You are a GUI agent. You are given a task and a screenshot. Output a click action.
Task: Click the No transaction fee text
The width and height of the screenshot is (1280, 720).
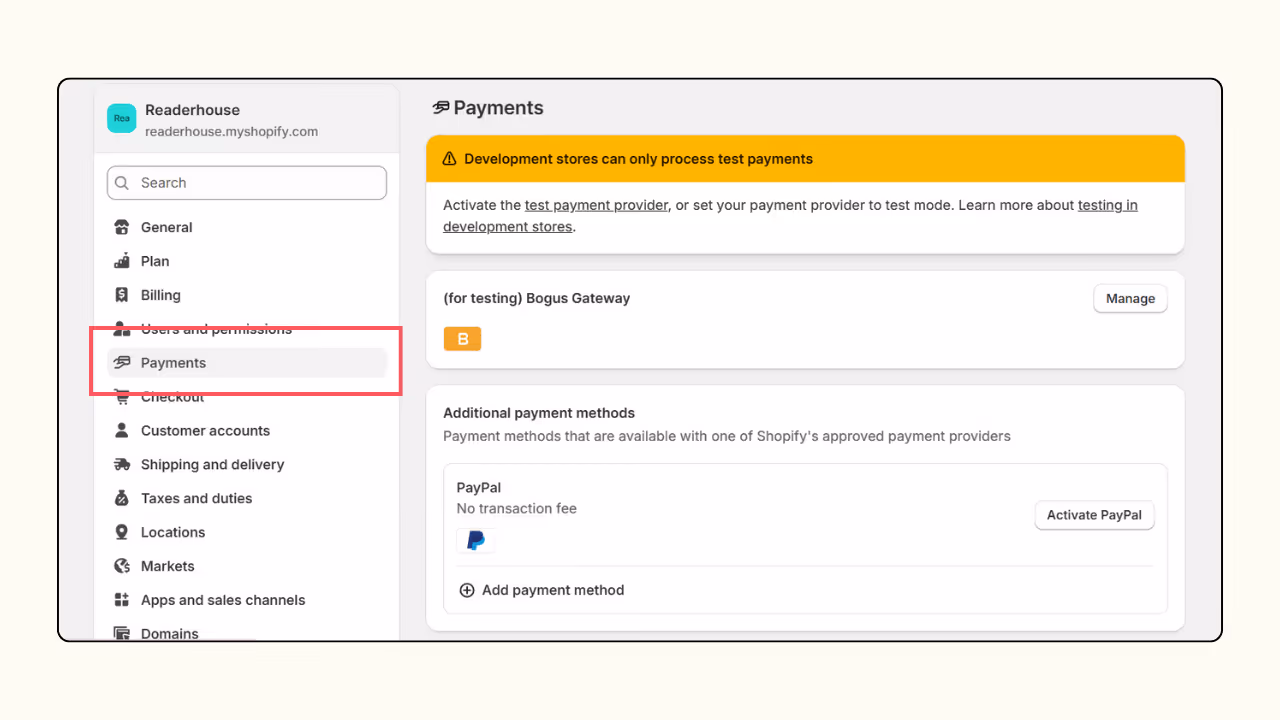click(x=517, y=508)
